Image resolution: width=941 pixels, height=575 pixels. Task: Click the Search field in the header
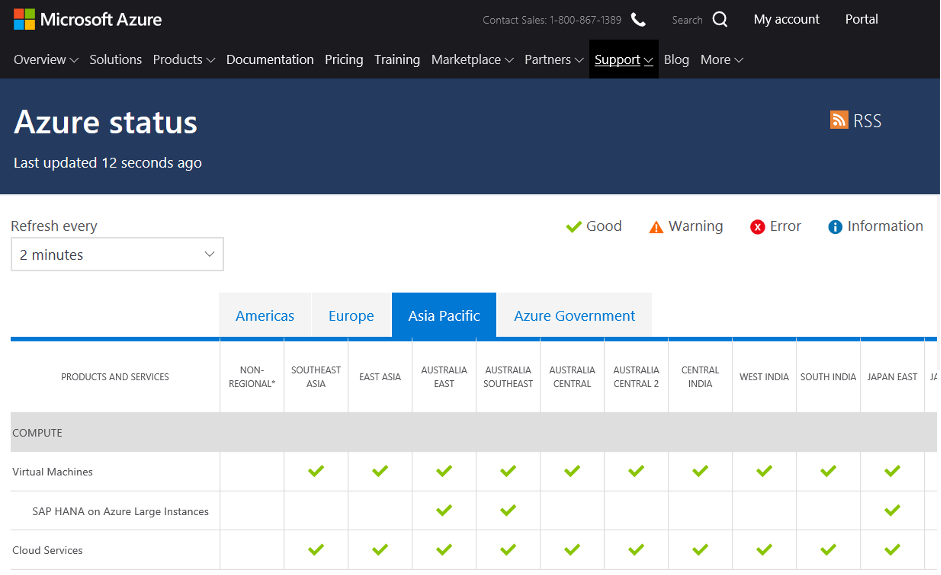pyautogui.click(x=687, y=20)
